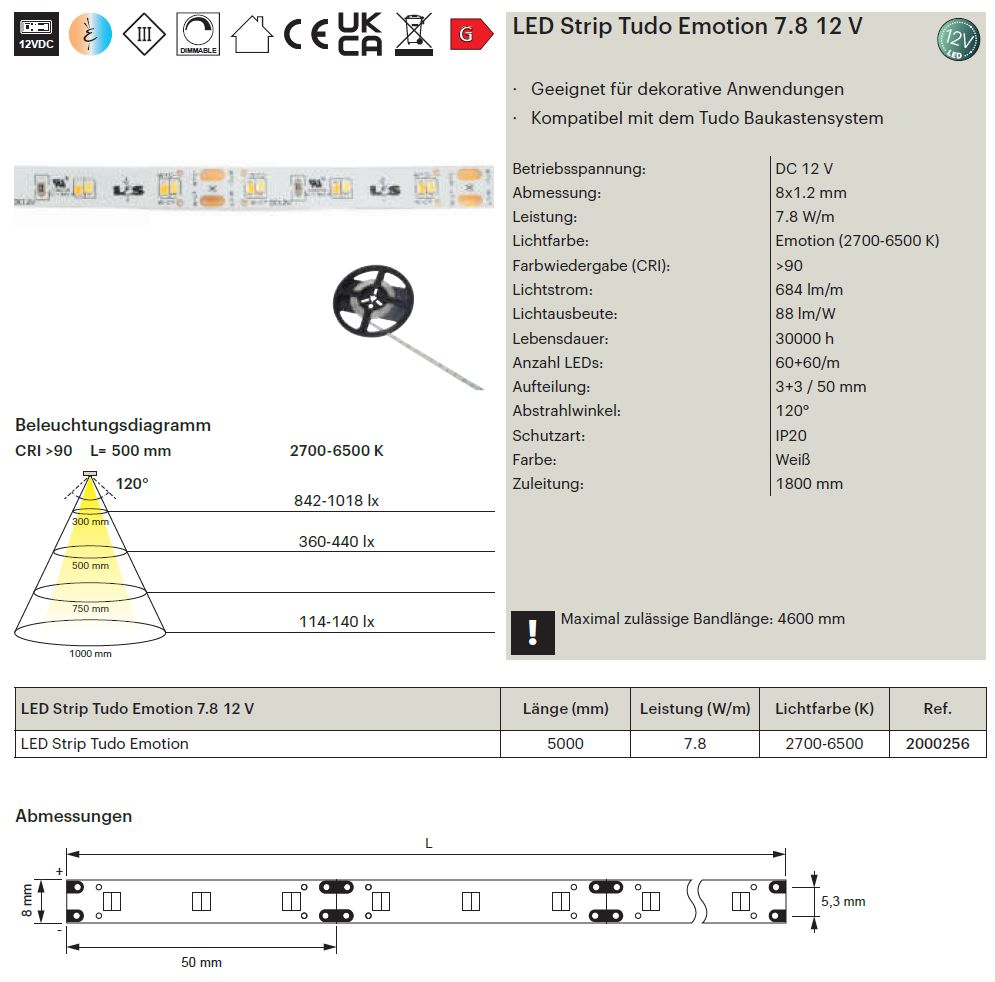Click the LED strip product photo
The image size is (995, 982).
click(254, 187)
